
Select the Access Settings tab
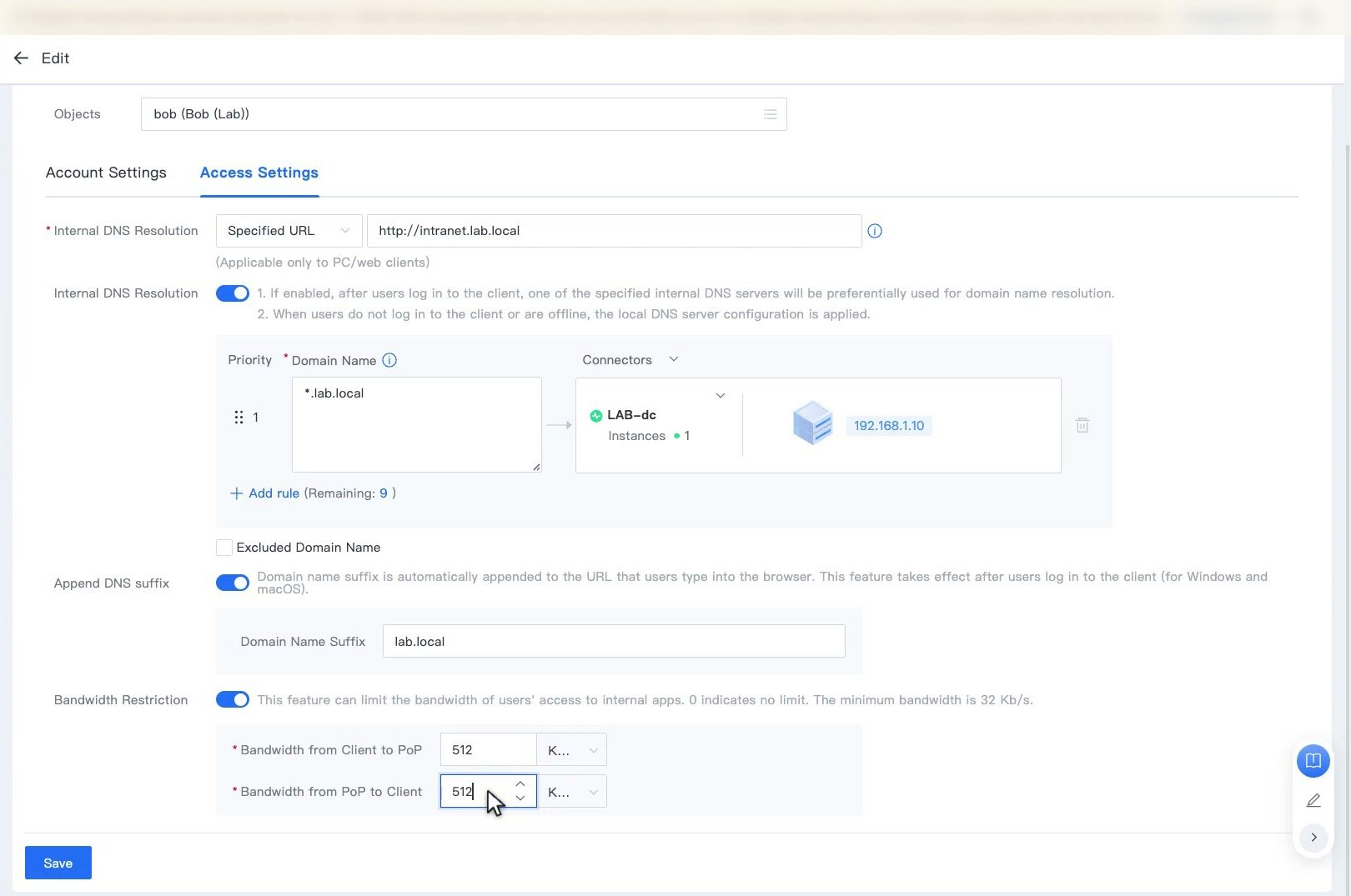point(259,173)
